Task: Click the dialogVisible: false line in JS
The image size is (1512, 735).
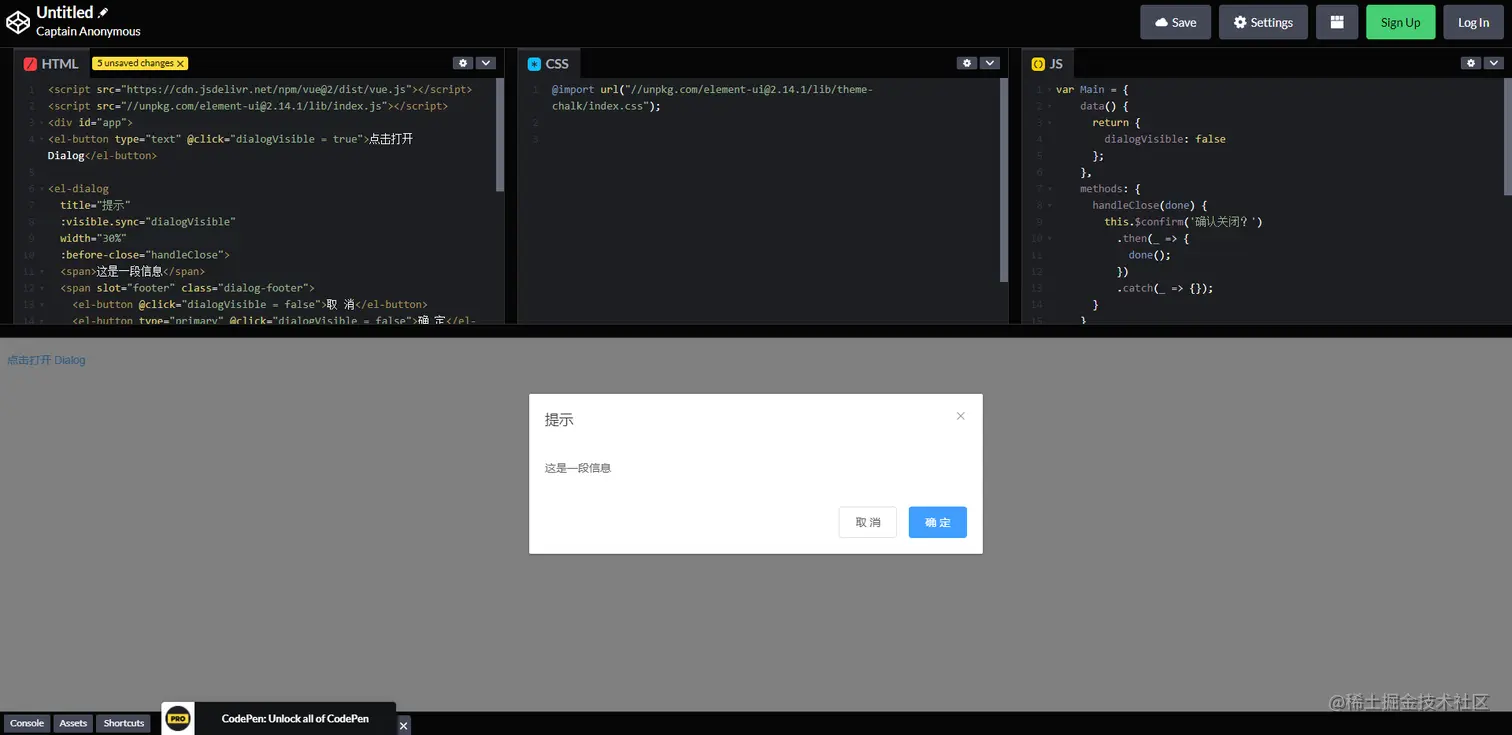Action: click(1165, 139)
